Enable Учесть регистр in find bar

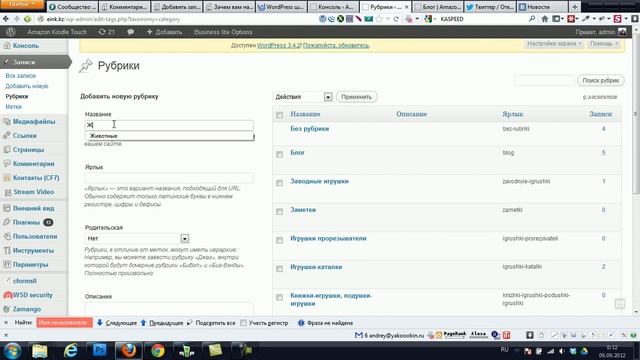pyautogui.click(x=244, y=323)
